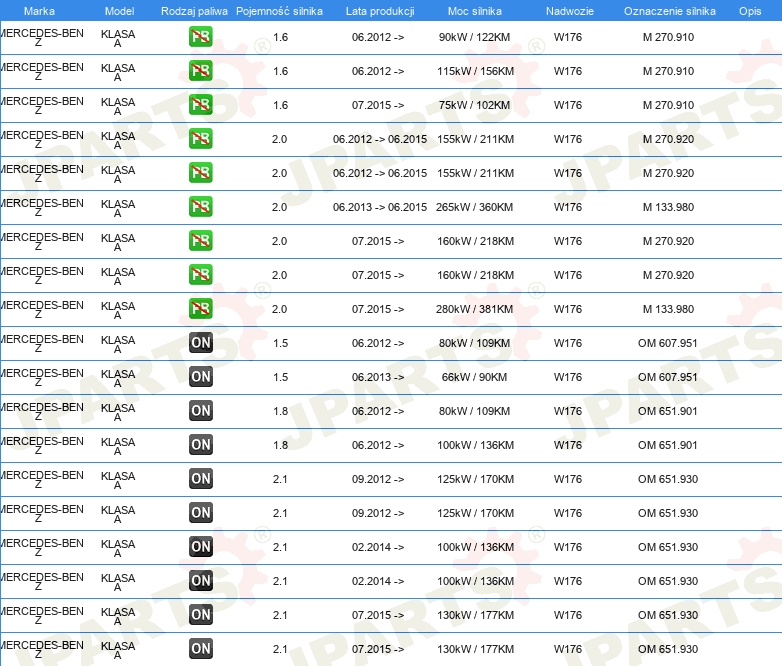
Task: Click the PB fuel icon in the 90kW / 122KM row
Action: click(x=200, y=38)
